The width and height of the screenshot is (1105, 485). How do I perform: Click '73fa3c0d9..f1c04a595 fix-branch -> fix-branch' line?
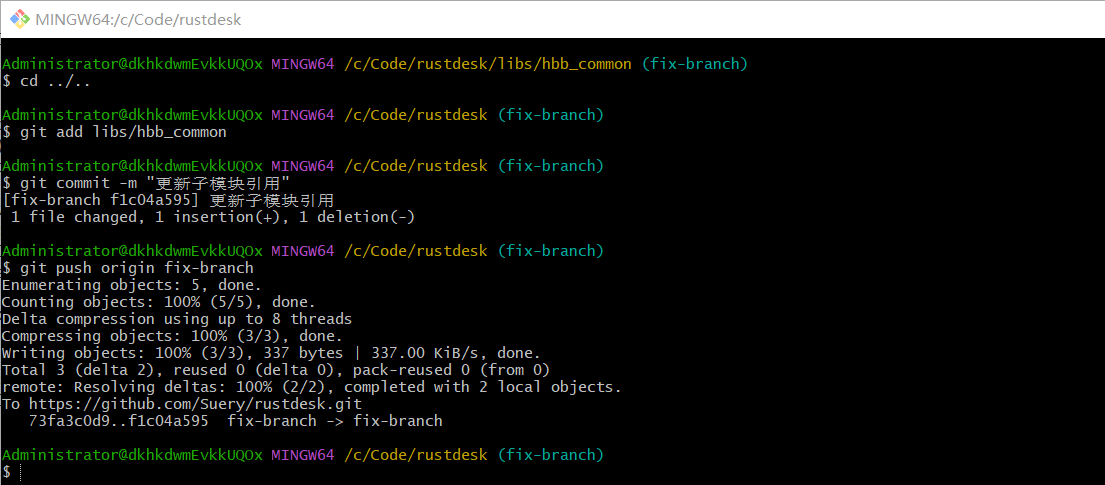coord(235,421)
